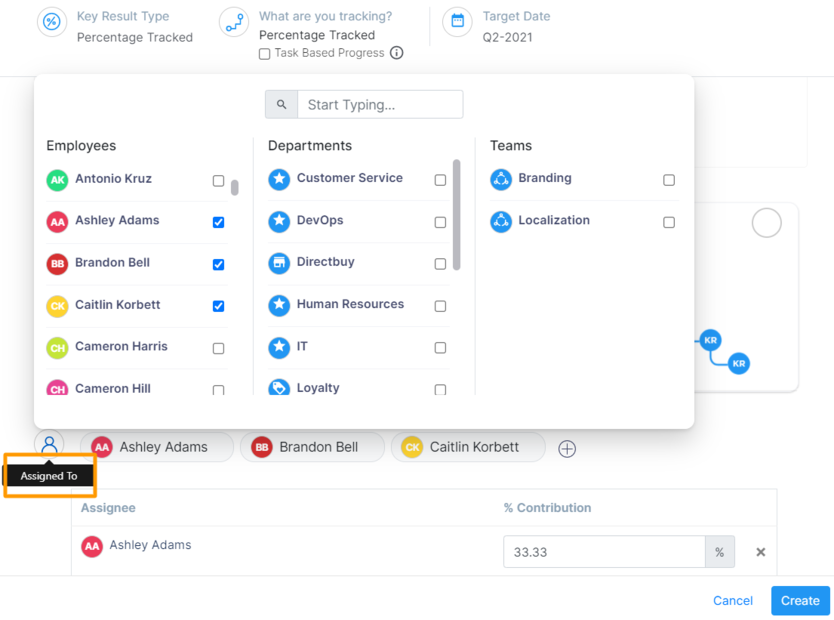Uncheck the Ashley Adams checkbox

point(218,222)
